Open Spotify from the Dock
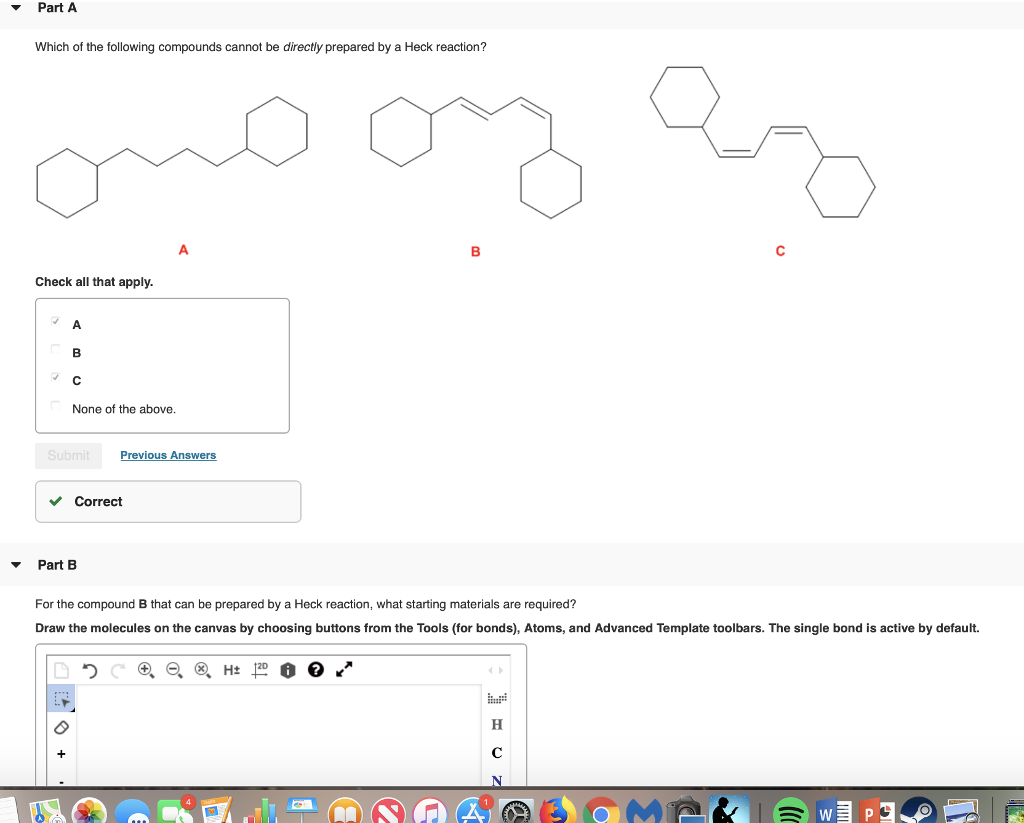 (790, 813)
